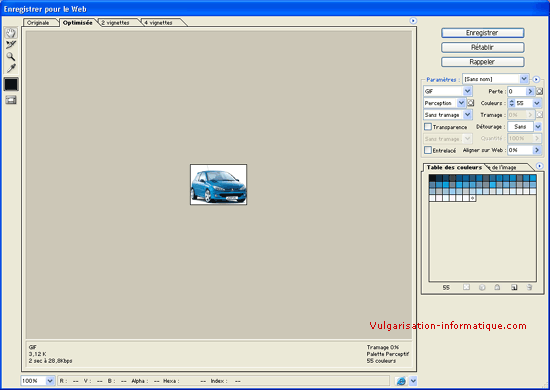Switch to the image size tab
Image resolution: width=550 pixels, height=390 pixels.
[x=504, y=168]
